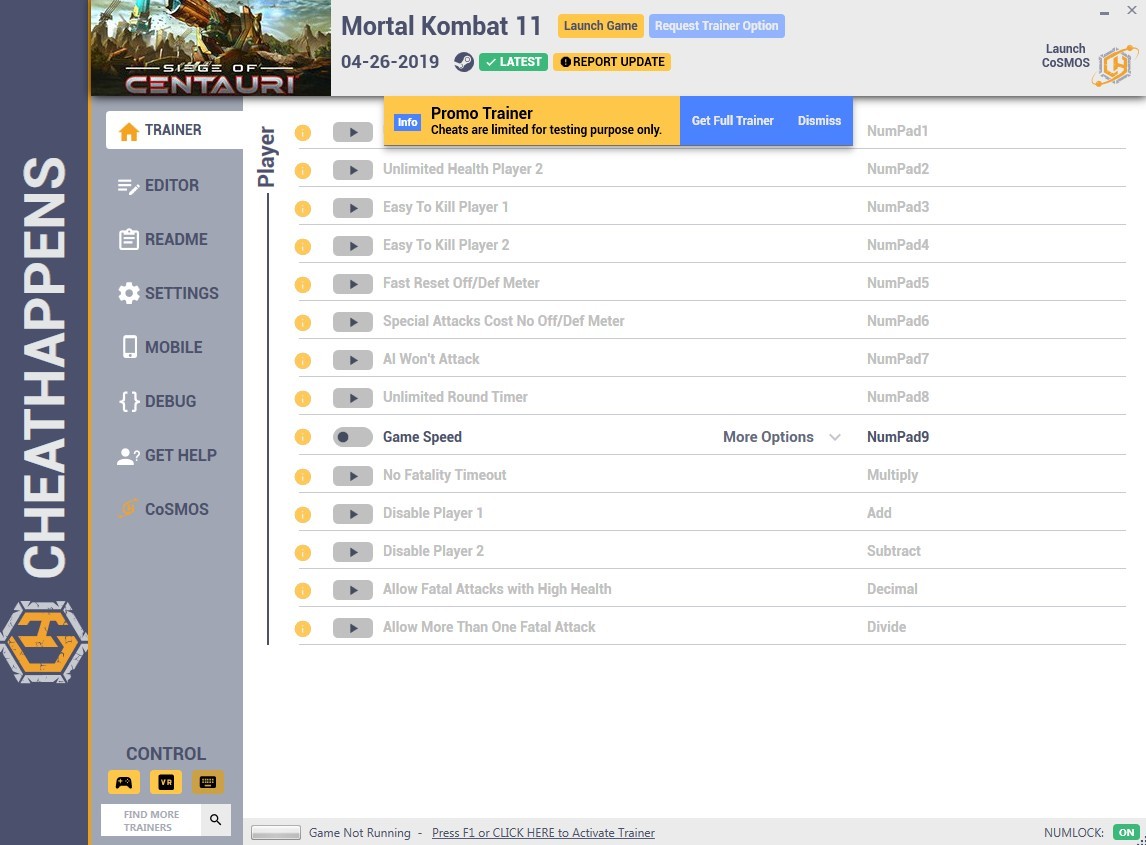Click the REPORT UPDATE button
This screenshot has height=845, width=1146.
[612, 62]
